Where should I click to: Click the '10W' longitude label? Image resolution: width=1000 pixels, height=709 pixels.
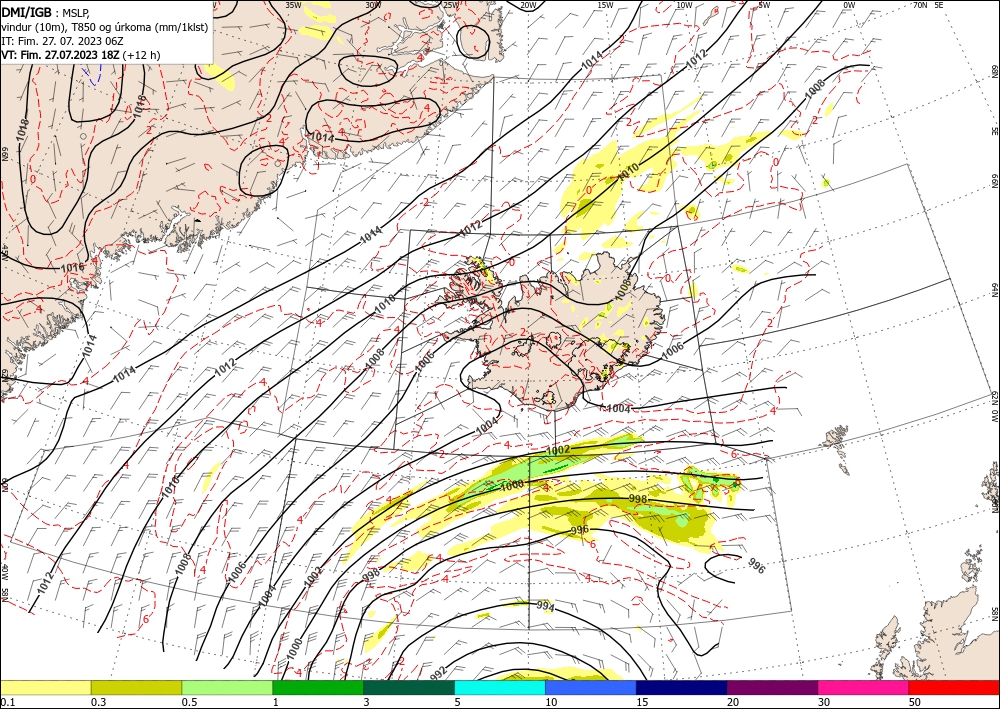pyautogui.click(x=684, y=5)
